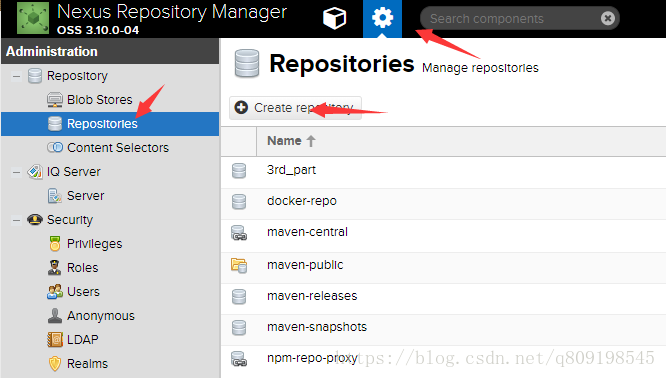Click the docker-repo database icon
The image size is (666, 378).
(239, 201)
